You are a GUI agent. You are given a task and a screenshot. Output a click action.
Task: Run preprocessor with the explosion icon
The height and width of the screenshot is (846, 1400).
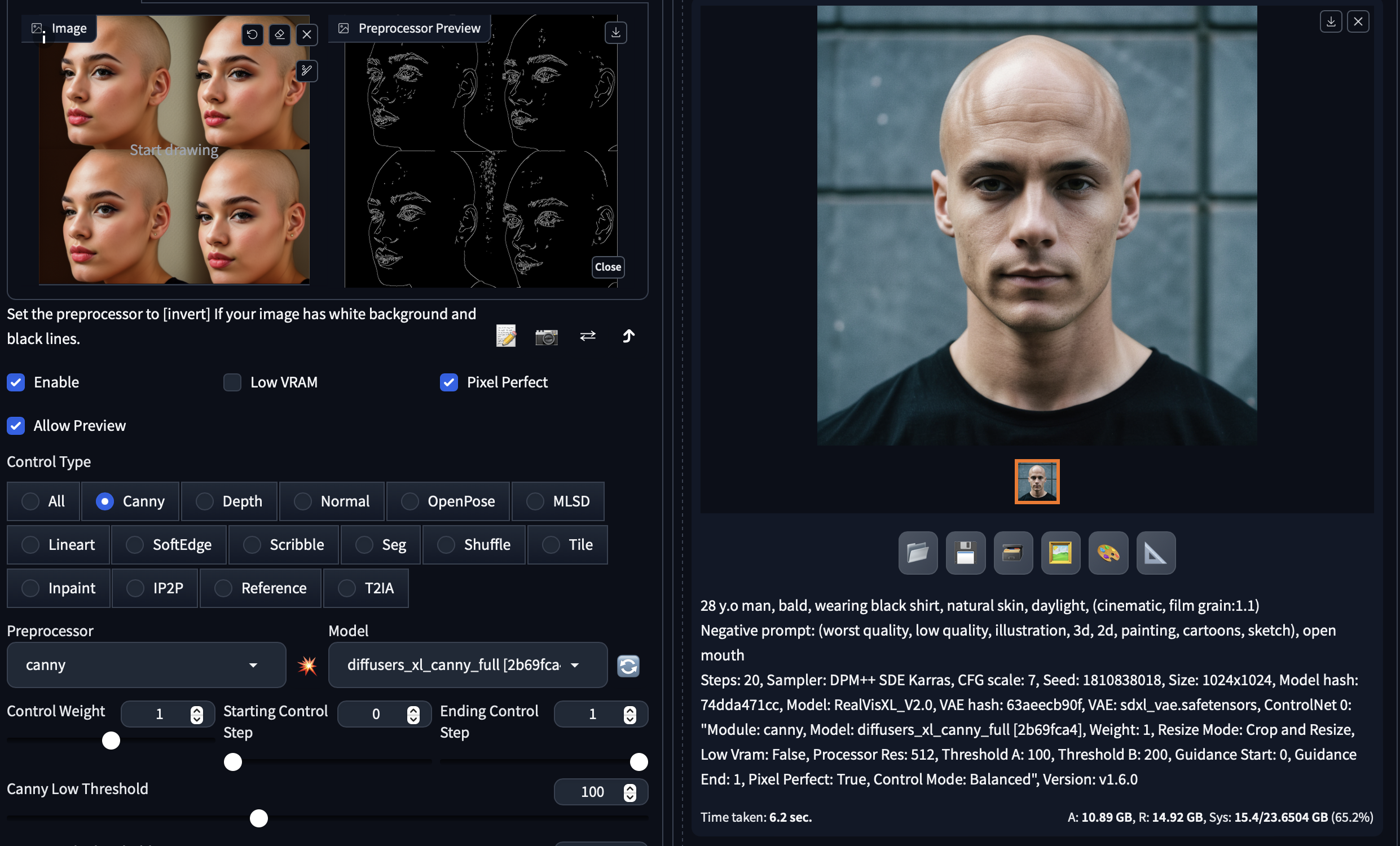307,666
